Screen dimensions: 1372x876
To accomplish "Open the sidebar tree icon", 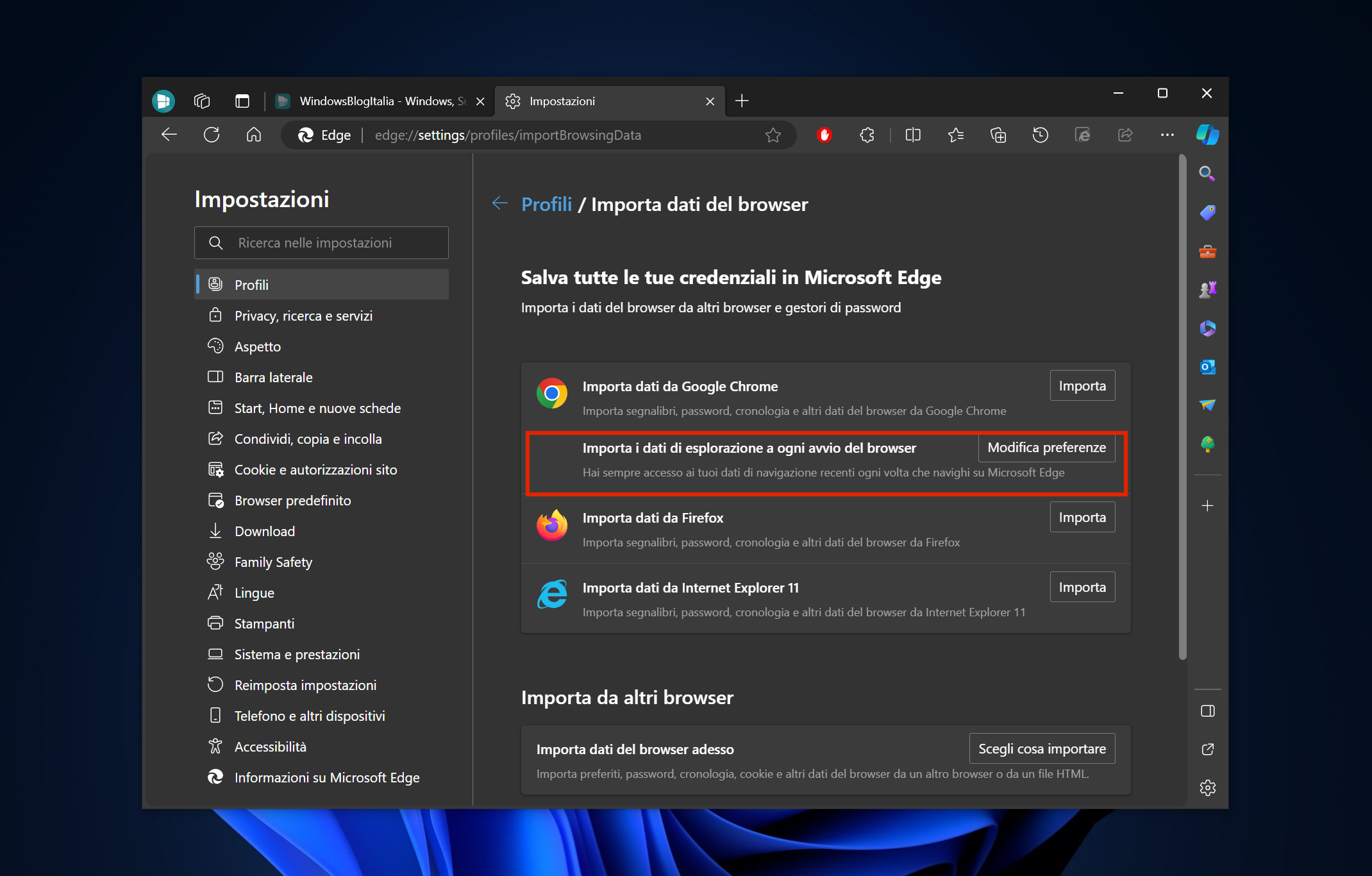I will coord(1208,444).
